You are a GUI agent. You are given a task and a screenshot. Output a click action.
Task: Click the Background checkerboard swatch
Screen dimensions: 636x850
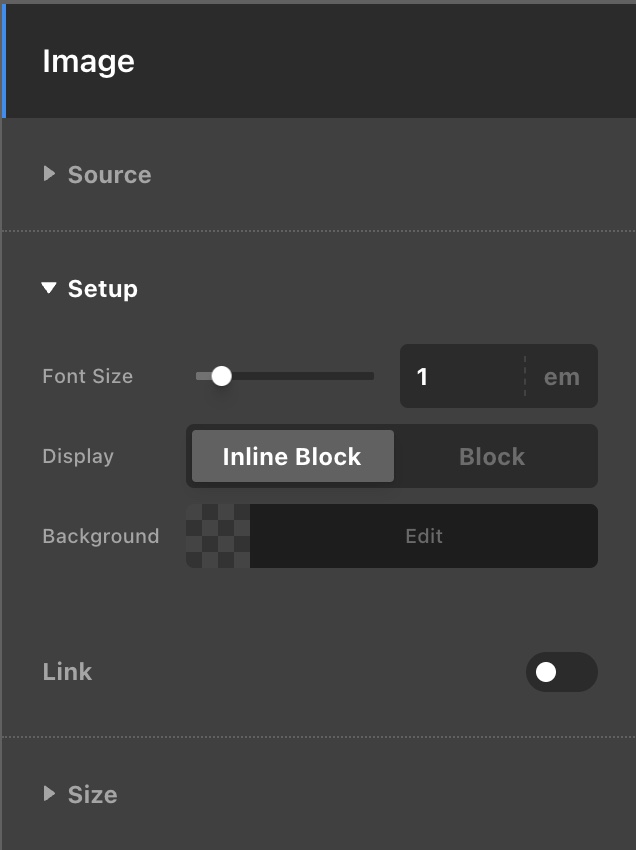tap(218, 536)
